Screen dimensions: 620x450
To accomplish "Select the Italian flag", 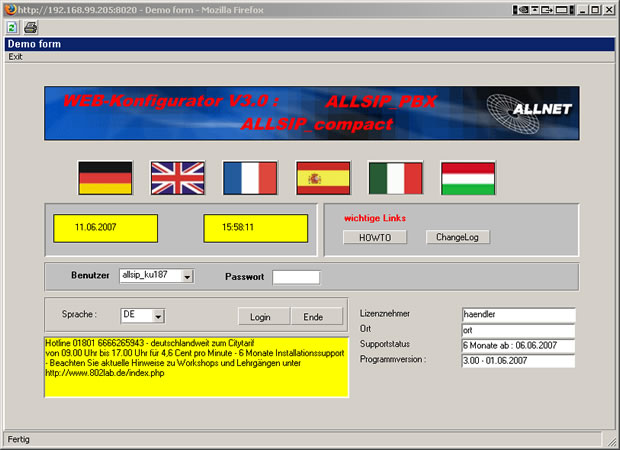I will point(395,178).
